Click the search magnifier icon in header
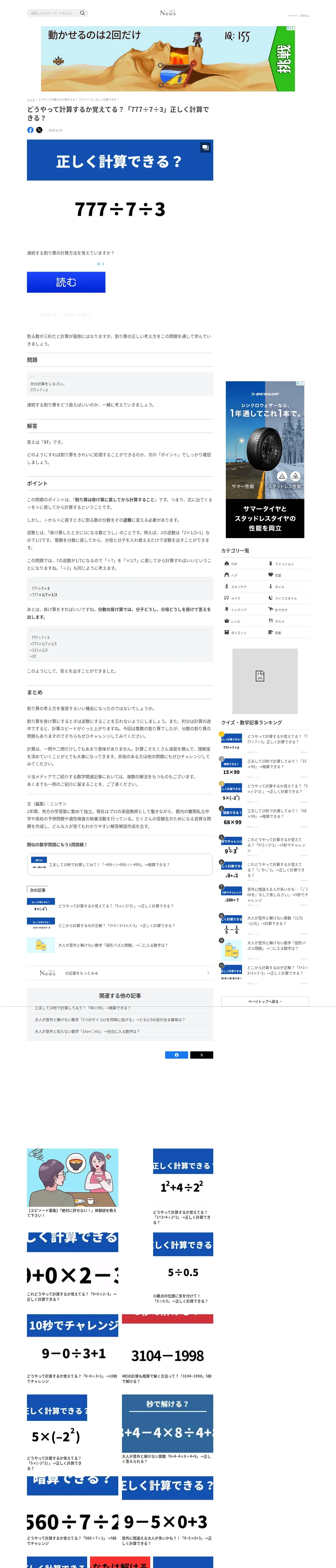 (82, 13)
